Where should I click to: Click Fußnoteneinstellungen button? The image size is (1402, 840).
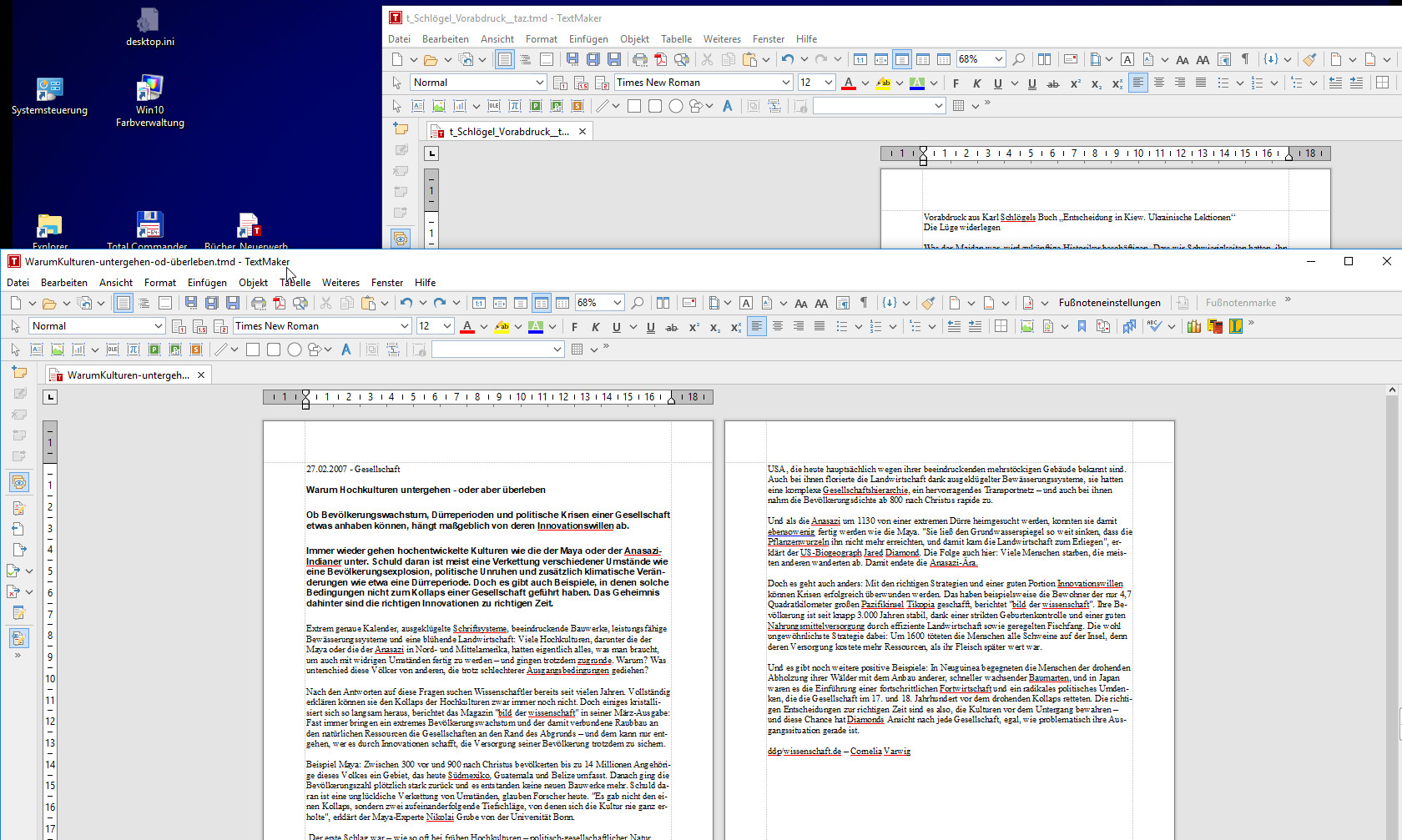pyautogui.click(x=1109, y=303)
